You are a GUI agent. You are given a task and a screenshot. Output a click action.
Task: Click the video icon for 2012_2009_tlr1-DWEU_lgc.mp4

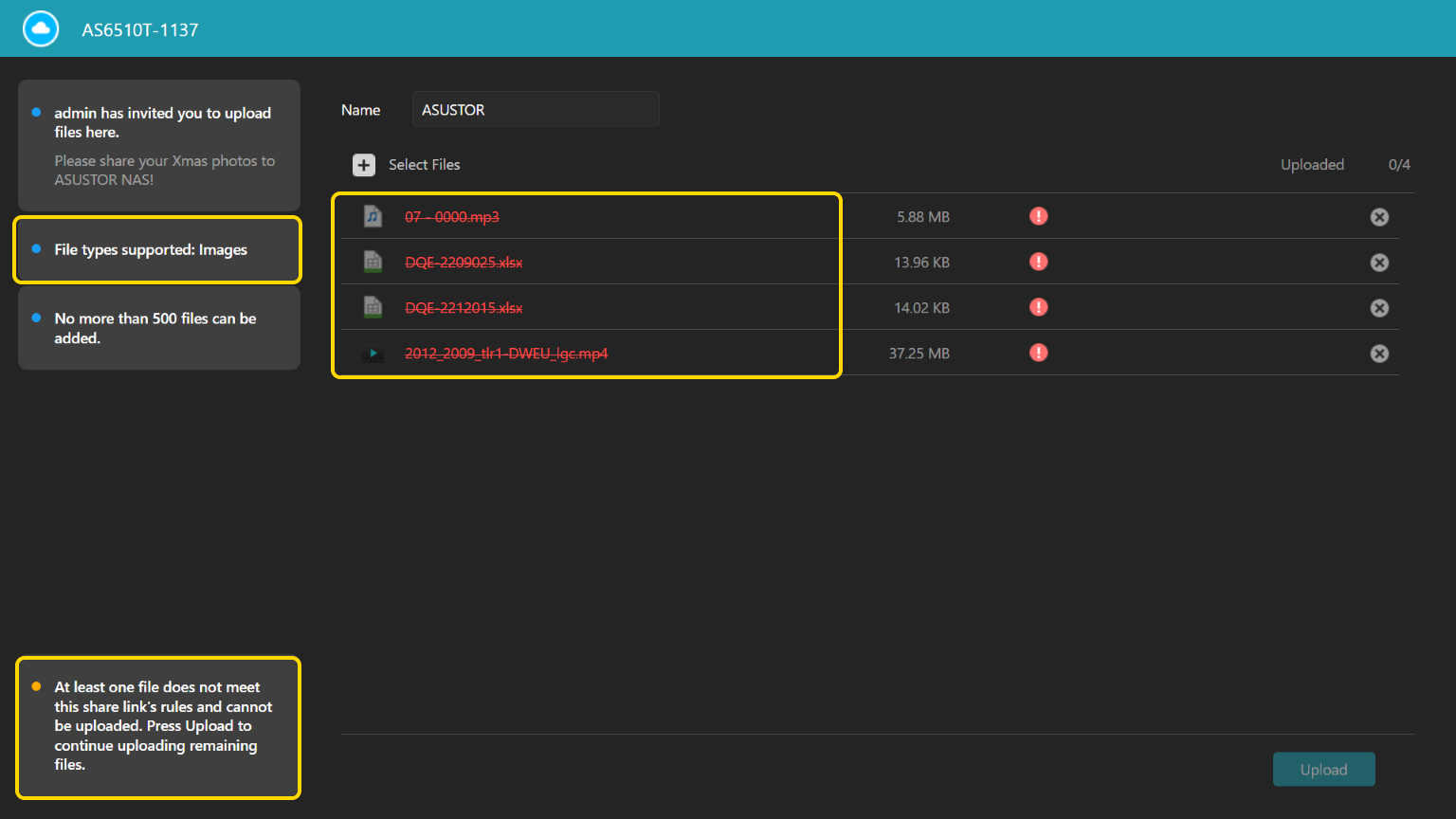[373, 354]
